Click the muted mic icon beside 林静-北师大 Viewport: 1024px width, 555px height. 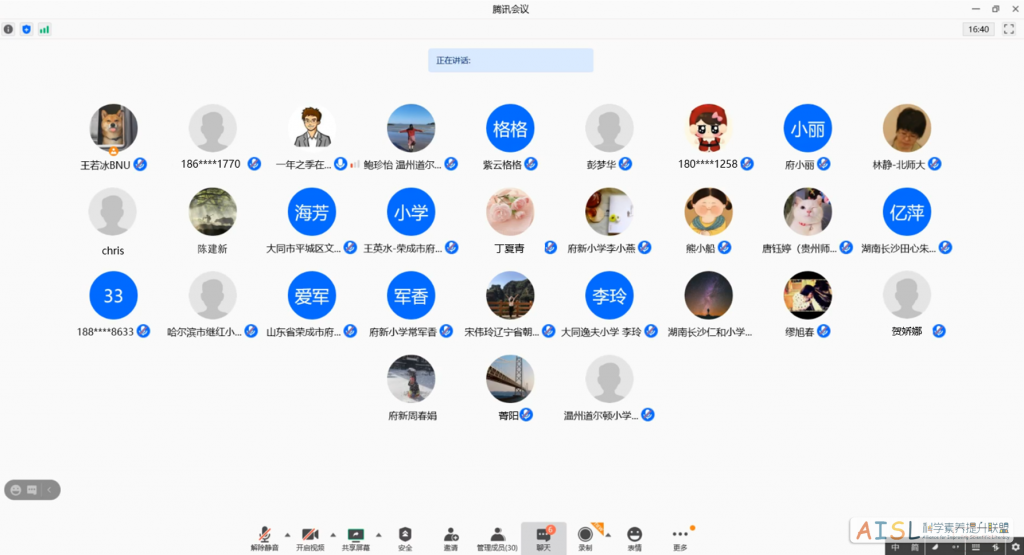click(935, 164)
